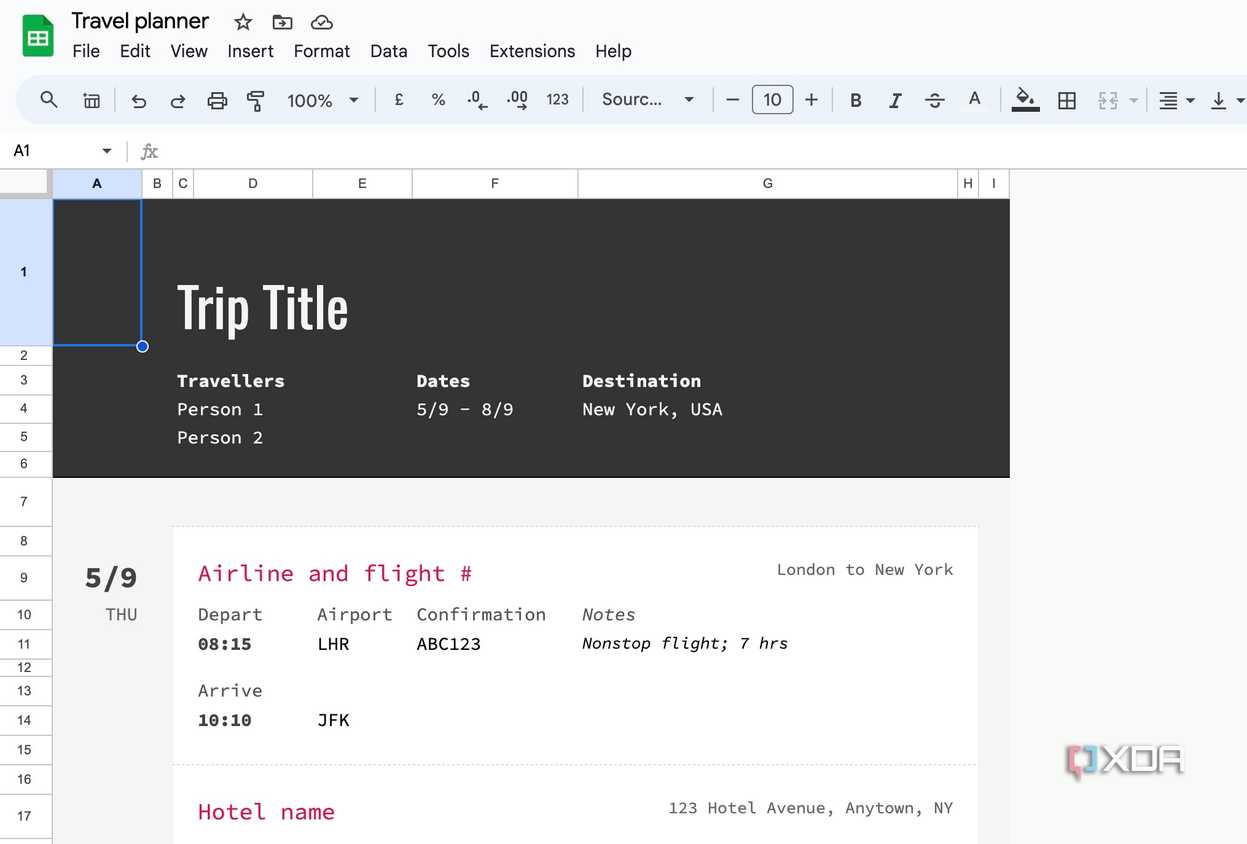Select column E header
This screenshot has height=844, width=1247.
[x=362, y=184]
